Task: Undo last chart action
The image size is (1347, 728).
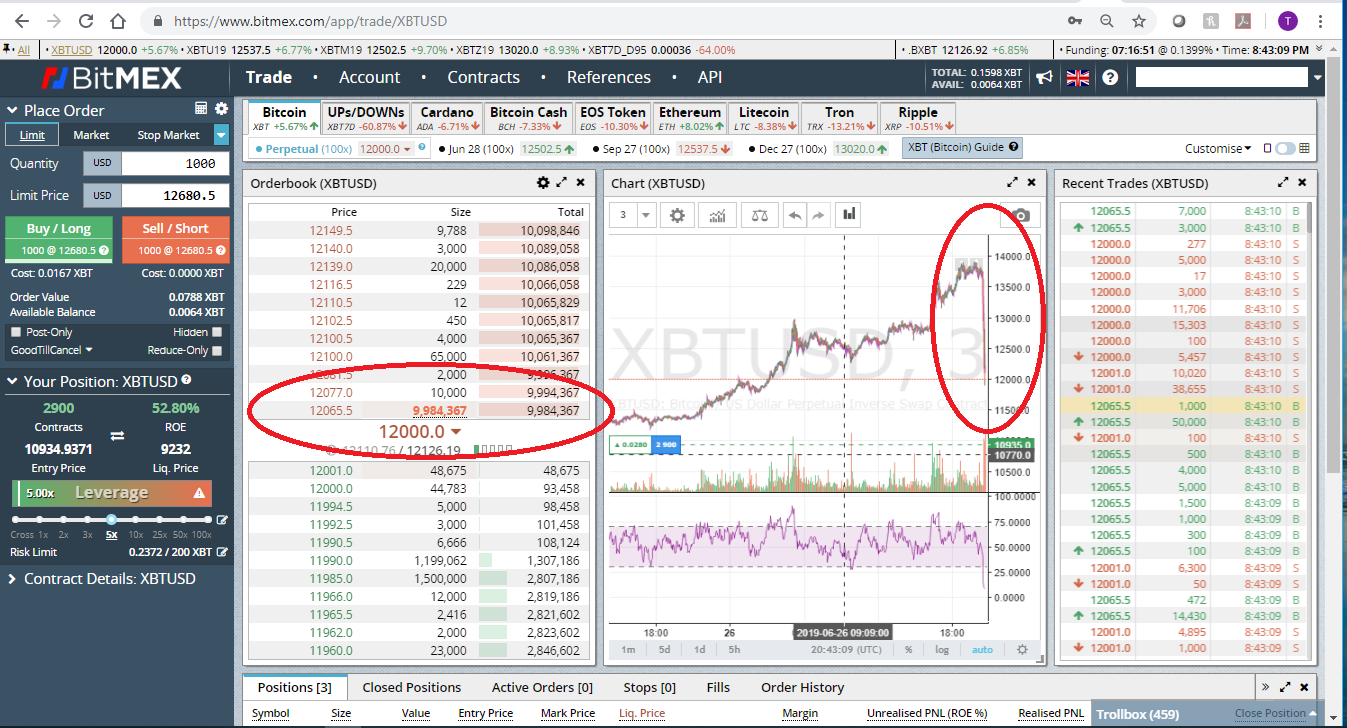Action: [x=796, y=215]
